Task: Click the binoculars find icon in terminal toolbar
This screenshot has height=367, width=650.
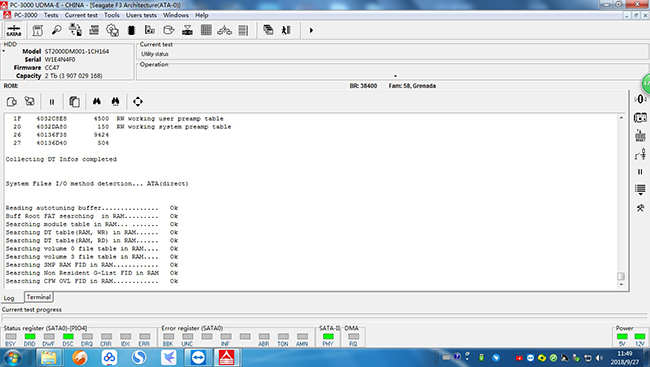Action: [x=97, y=101]
